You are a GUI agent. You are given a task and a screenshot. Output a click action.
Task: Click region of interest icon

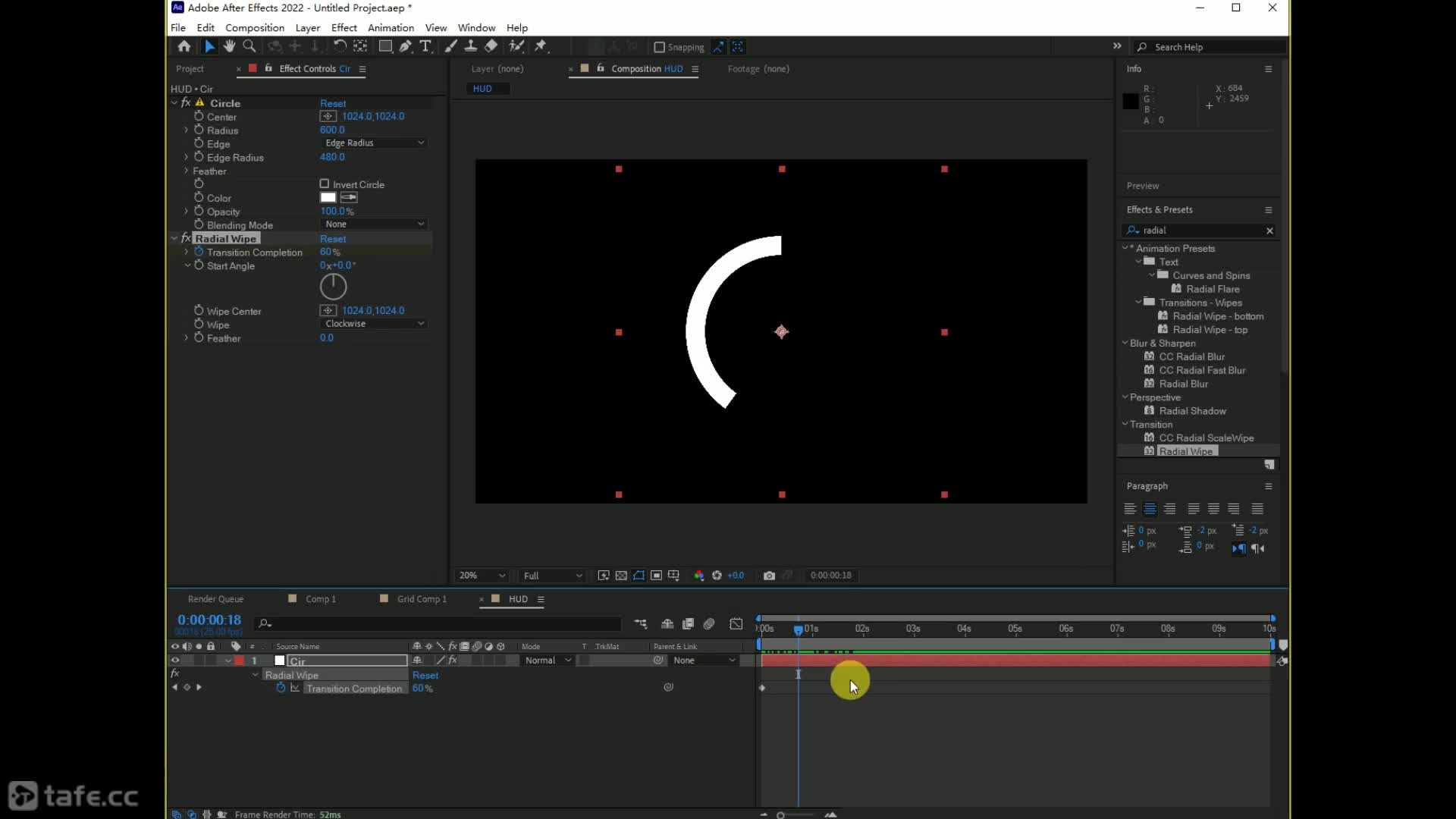(x=656, y=576)
